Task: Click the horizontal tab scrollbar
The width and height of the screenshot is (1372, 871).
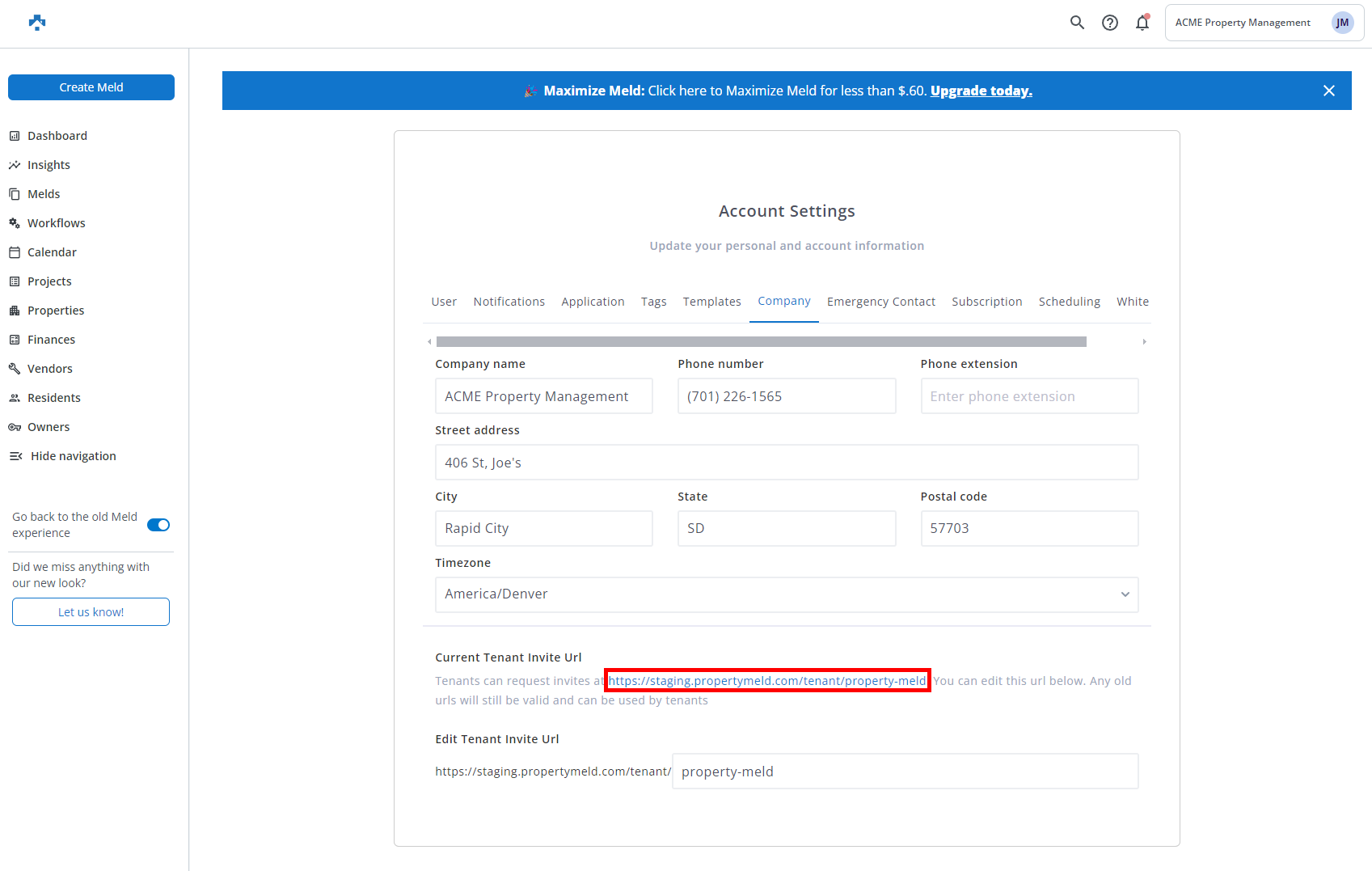Action: 760,341
